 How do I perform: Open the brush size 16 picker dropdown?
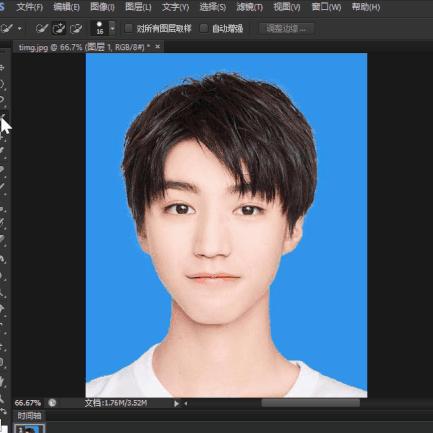(112, 28)
